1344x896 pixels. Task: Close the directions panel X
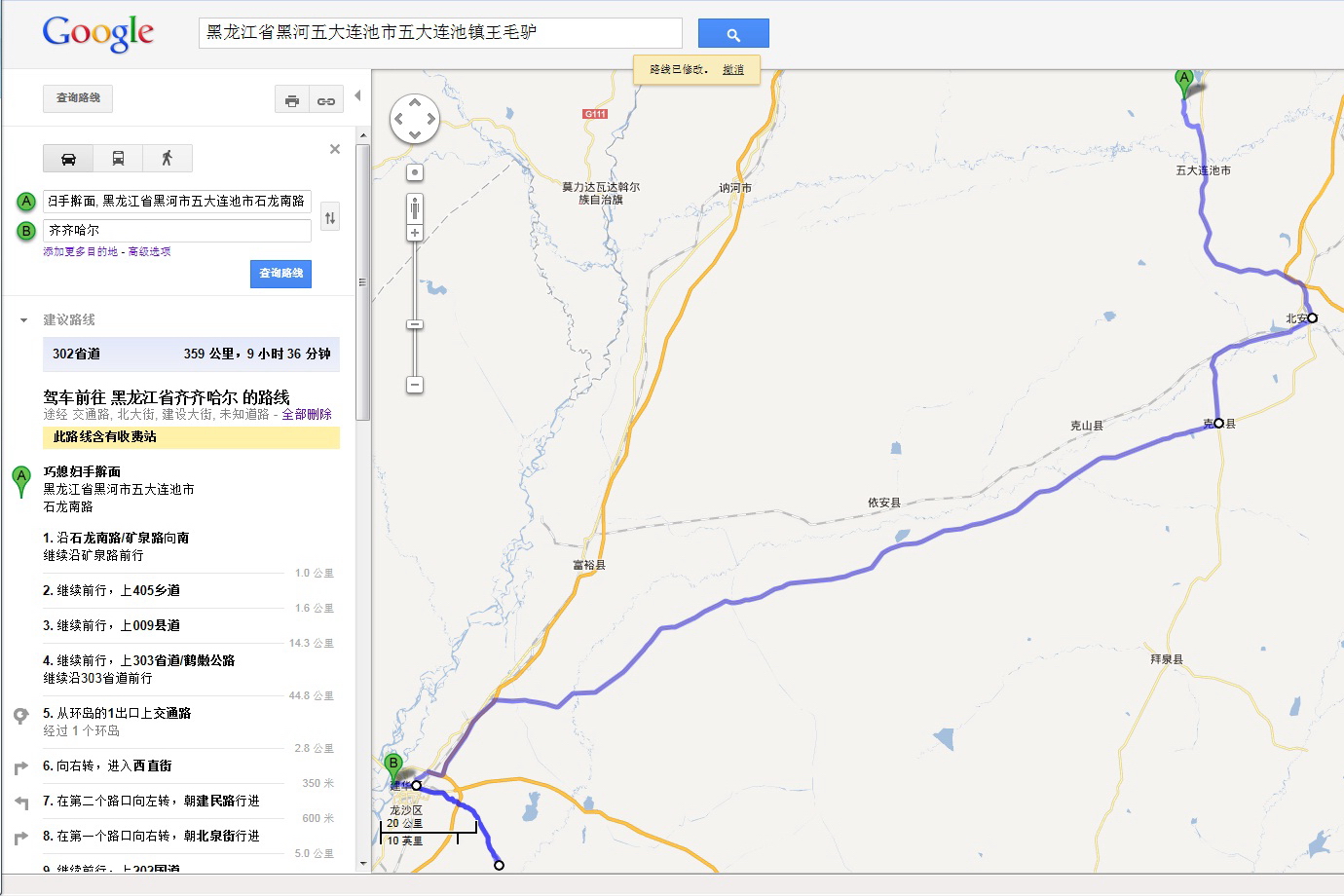pos(335,149)
